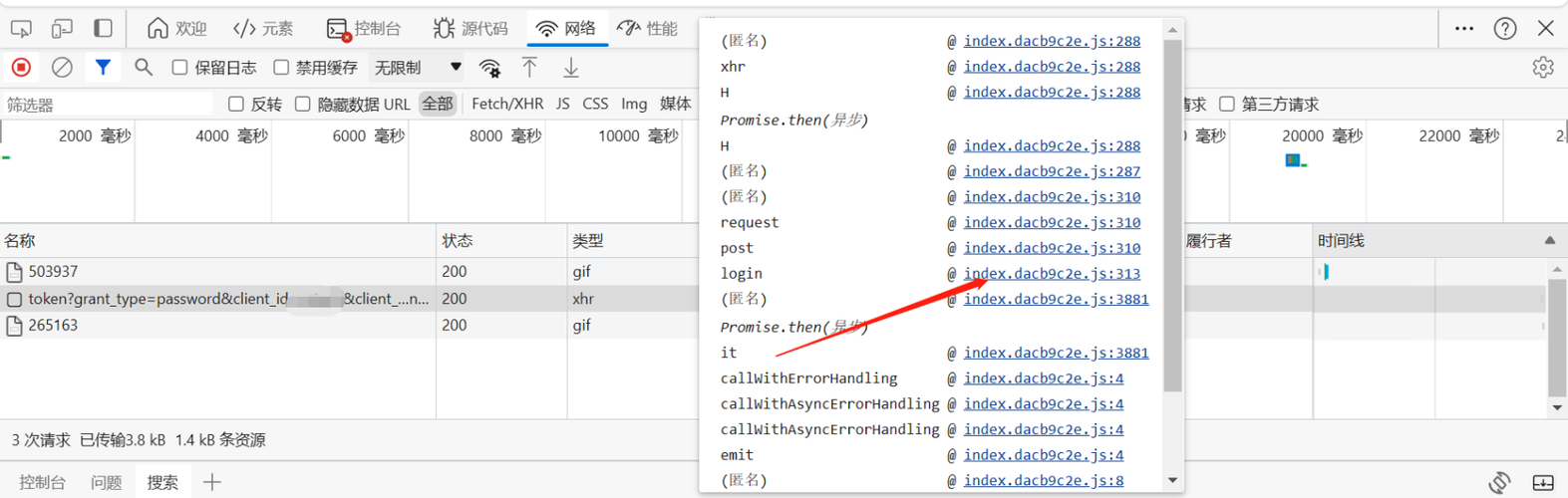This screenshot has height=498, width=1568.
Task: Open network settings gear icon
Action: coord(1543,68)
